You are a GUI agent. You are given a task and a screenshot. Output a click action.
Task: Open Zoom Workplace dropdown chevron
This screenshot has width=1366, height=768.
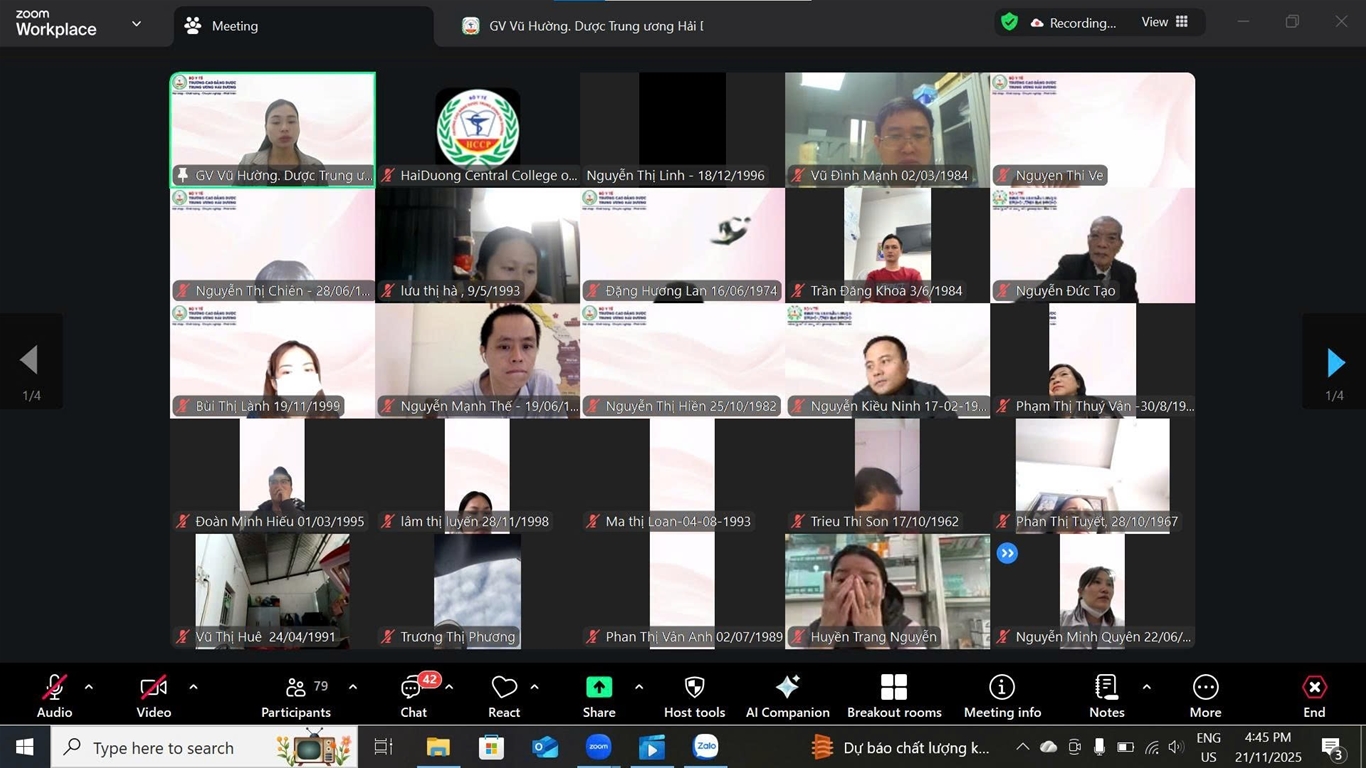[136, 24]
